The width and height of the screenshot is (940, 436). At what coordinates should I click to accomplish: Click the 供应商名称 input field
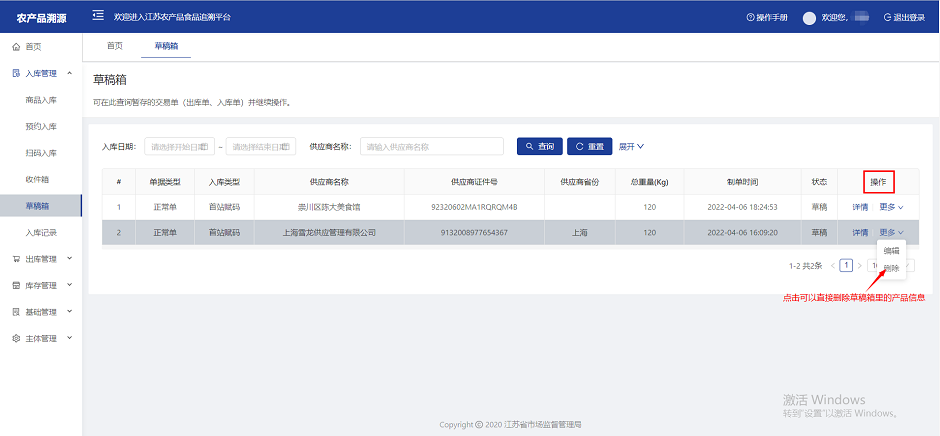point(431,147)
